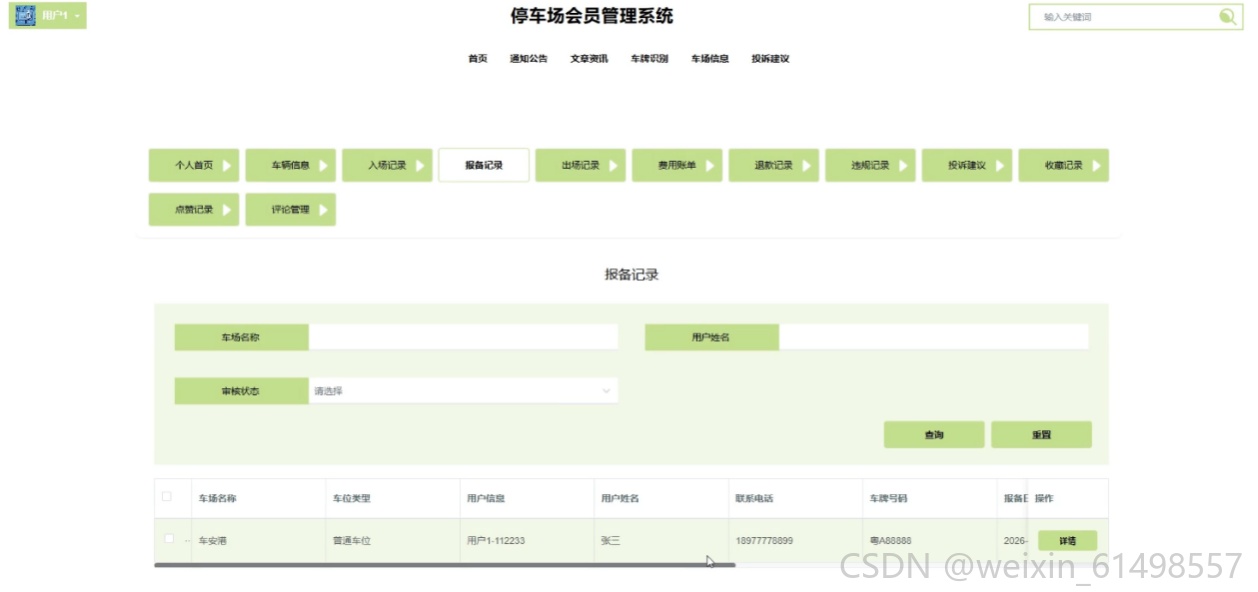Focus the 车场名称 input field
This screenshot has height=592, width=1258.
coord(463,337)
